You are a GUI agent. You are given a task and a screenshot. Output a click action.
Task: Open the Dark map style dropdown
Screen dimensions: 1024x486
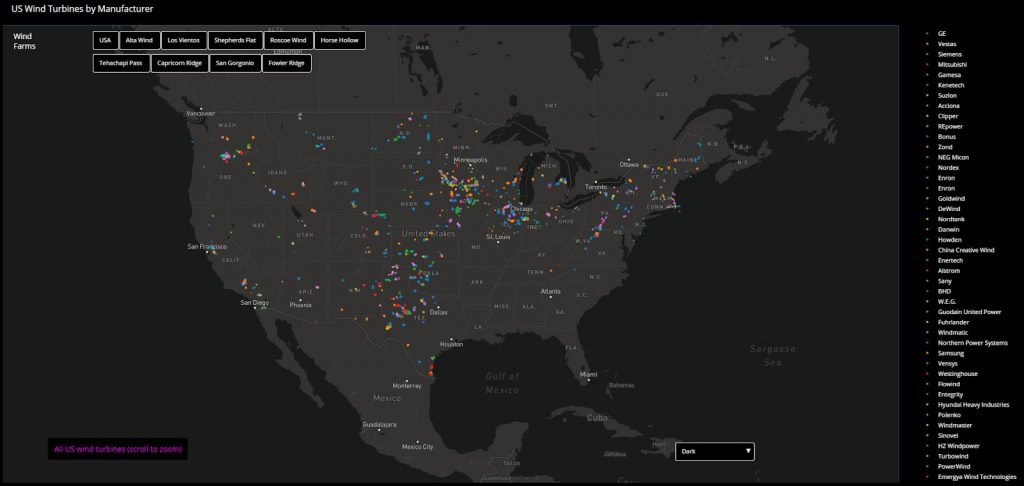tap(715, 451)
